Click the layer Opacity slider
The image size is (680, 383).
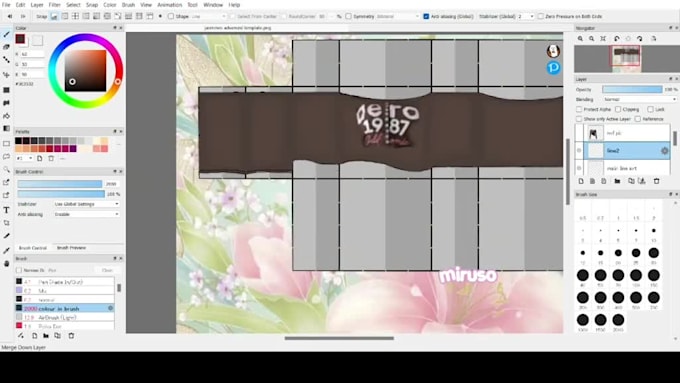tap(632, 89)
